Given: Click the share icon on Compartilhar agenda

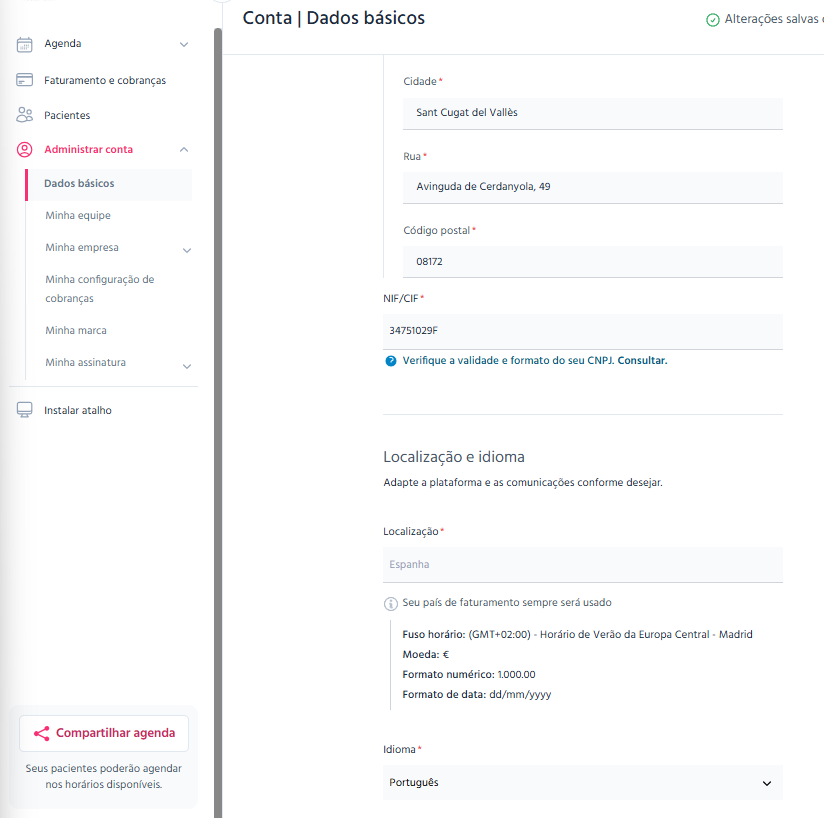Looking at the screenshot, I should [x=42, y=733].
